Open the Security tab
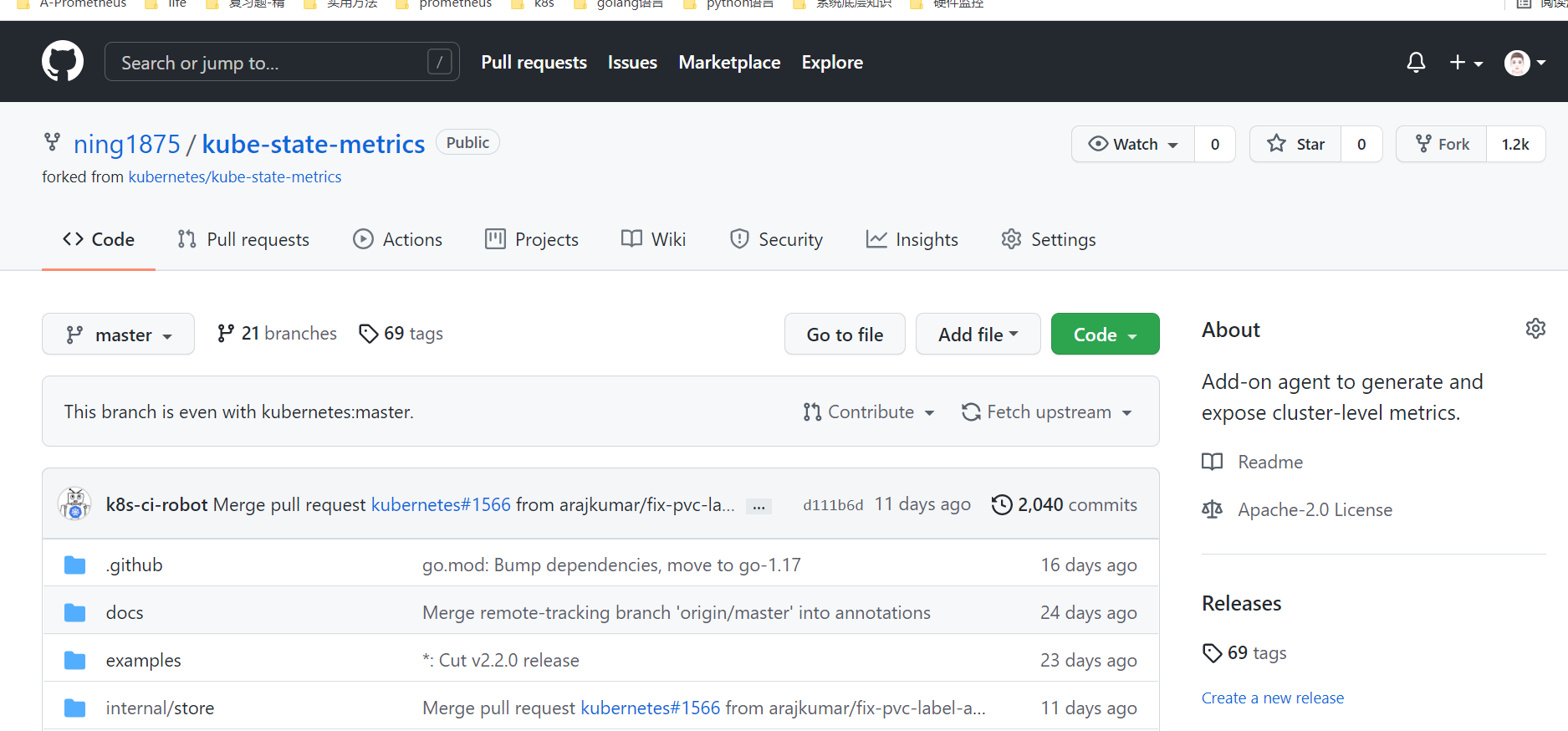This screenshot has height=731, width=1568. click(776, 239)
